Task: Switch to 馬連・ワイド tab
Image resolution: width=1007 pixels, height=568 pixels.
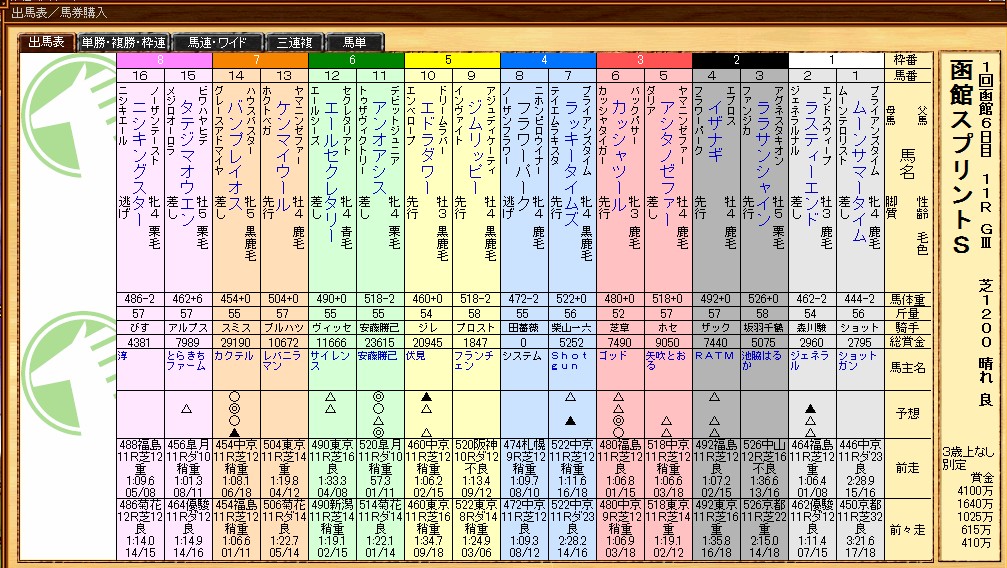Action: point(217,42)
